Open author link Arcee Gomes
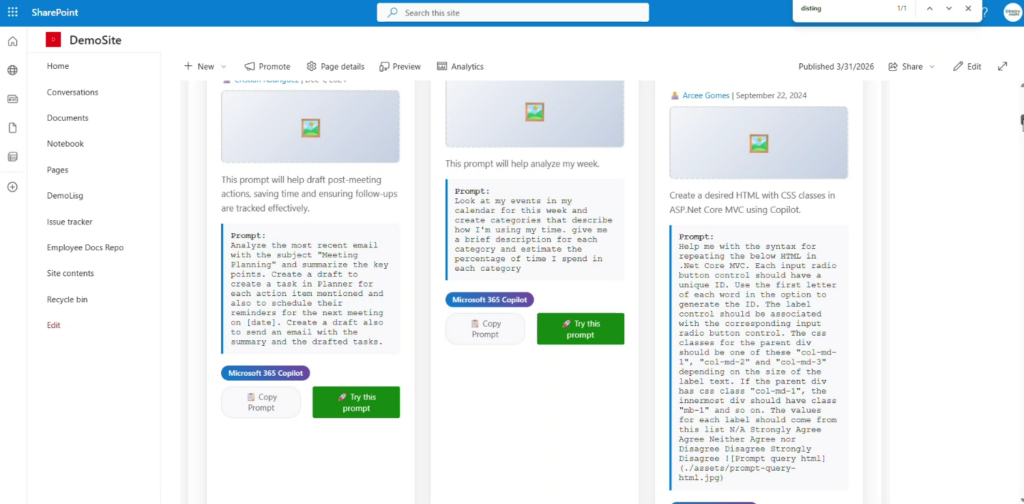This screenshot has height=504, width=1024. [x=706, y=95]
